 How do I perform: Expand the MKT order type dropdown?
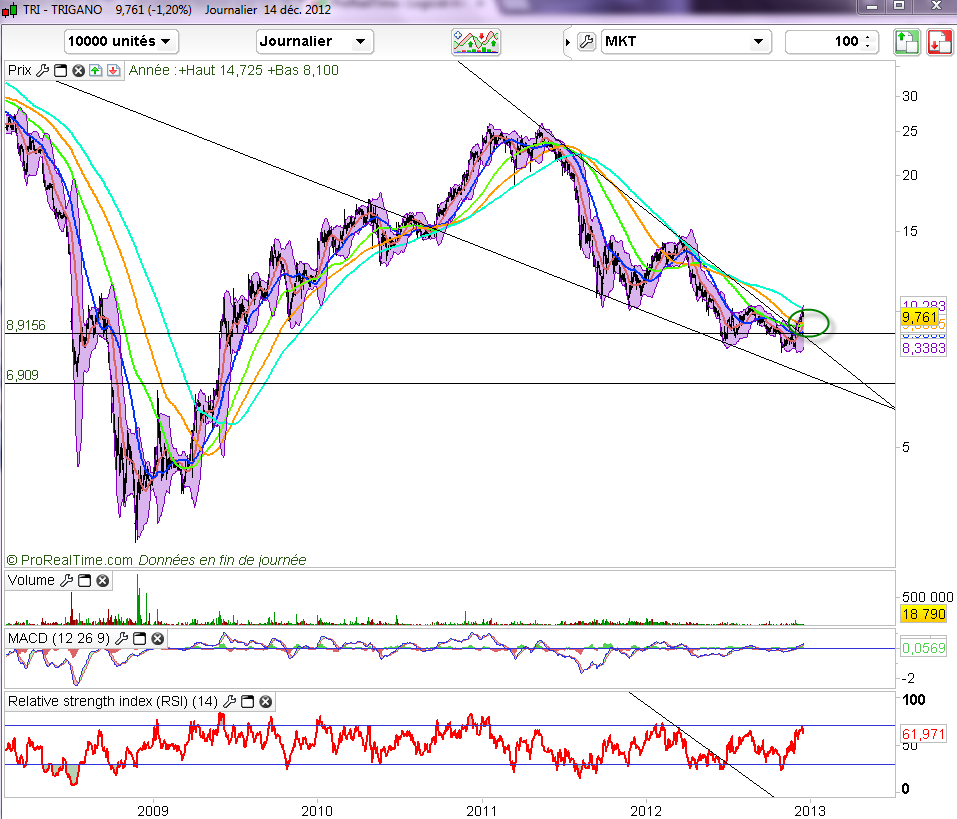pos(758,41)
